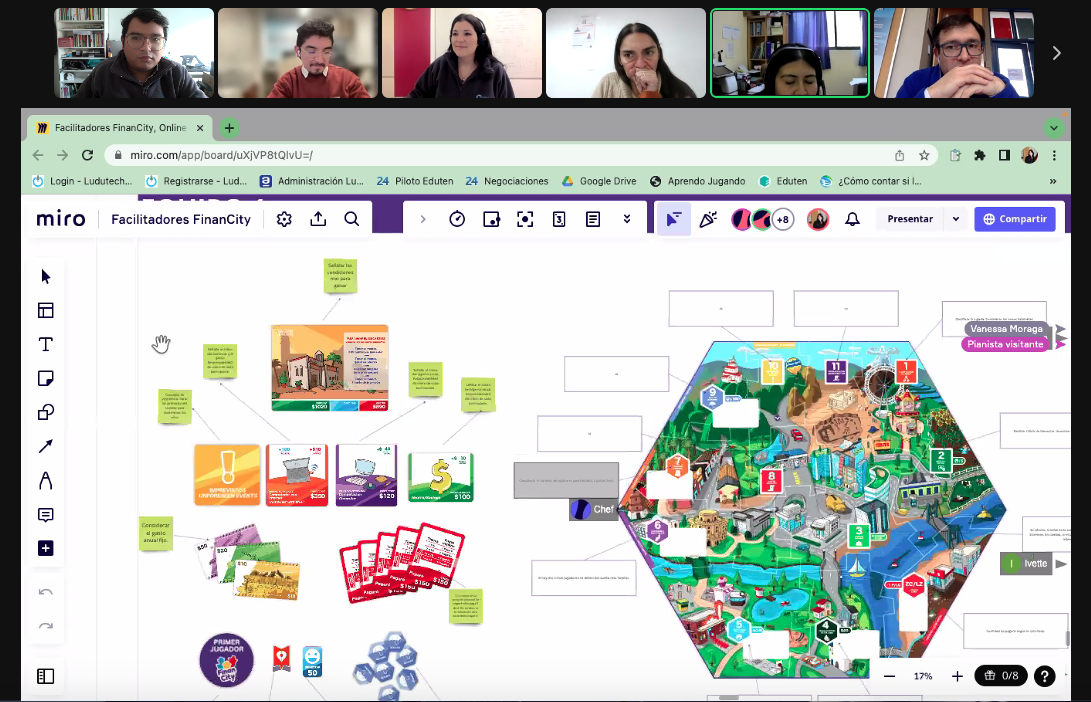Toggle the Frames panel at bottom left
Screen dimensions: 1091x702
coord(46,676)
